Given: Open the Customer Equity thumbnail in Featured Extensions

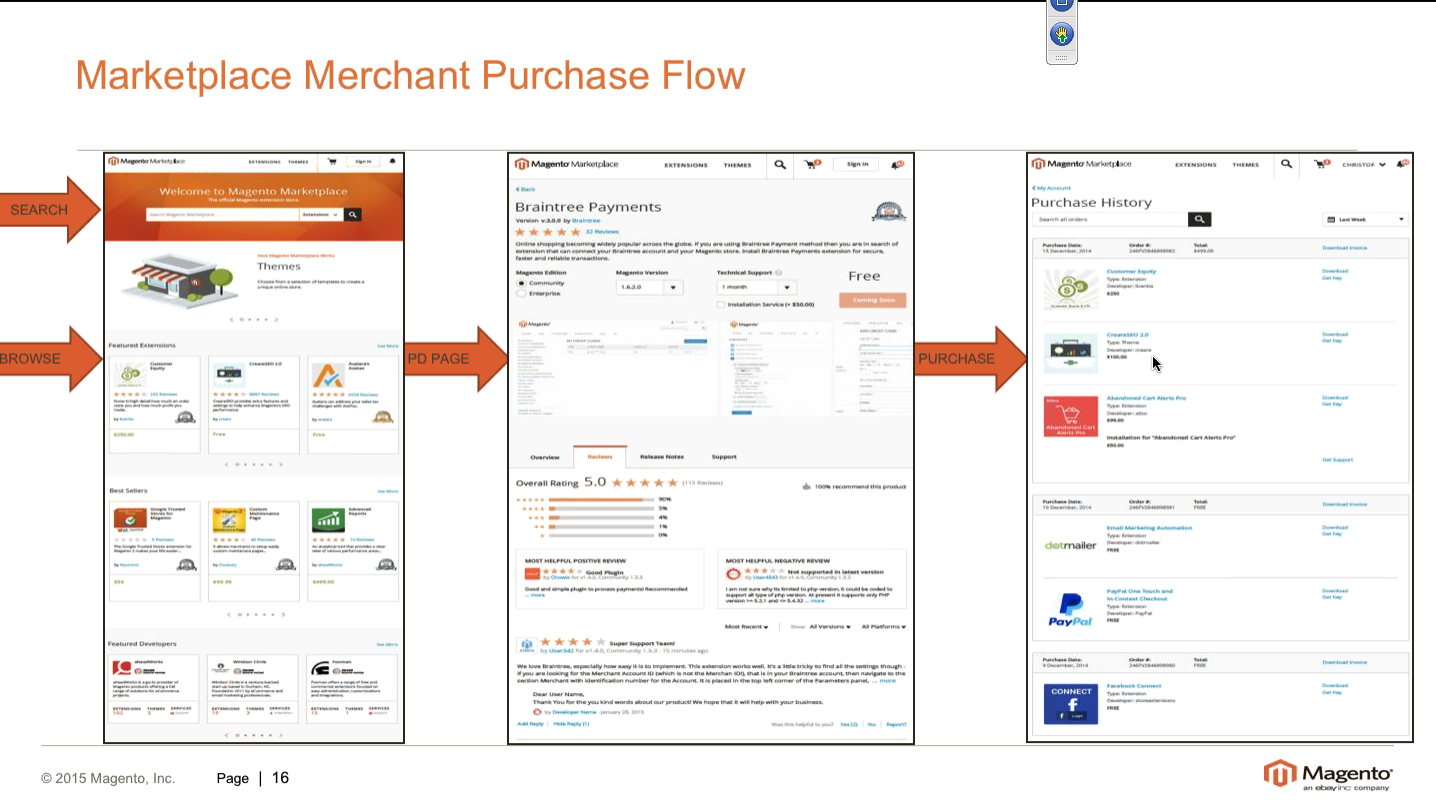Looking at the screenshot, I should 129,375.
